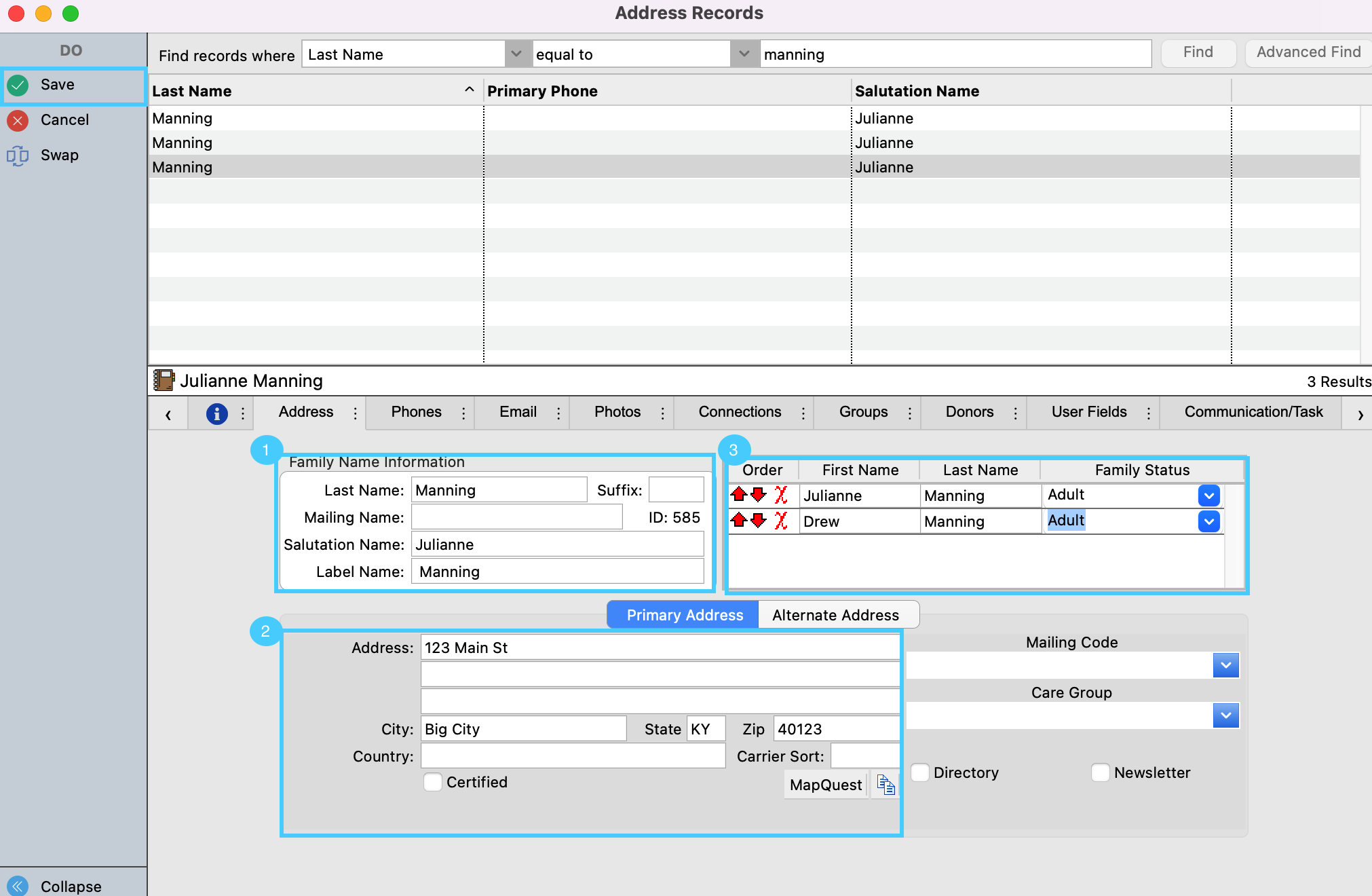The image size is (1372, 896).
Task: Delete Drew using the red X icon
Action: point(781,521)
